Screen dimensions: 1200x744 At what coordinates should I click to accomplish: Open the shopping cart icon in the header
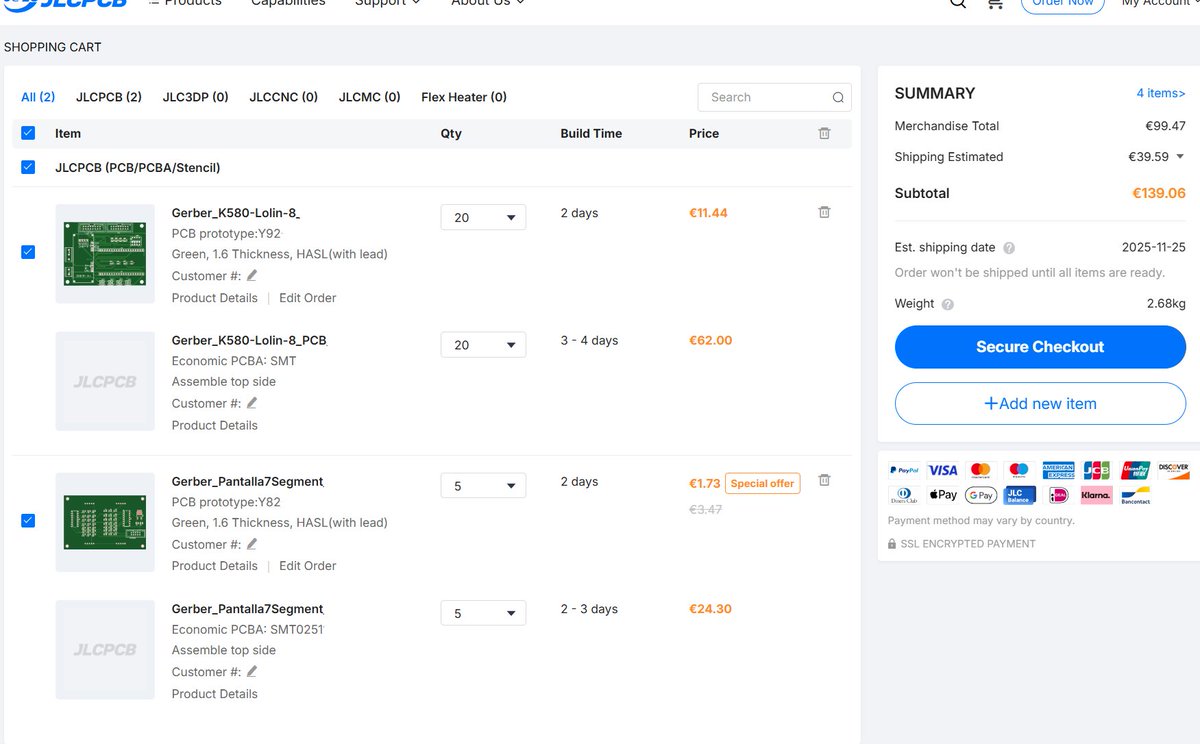point(995,5)
